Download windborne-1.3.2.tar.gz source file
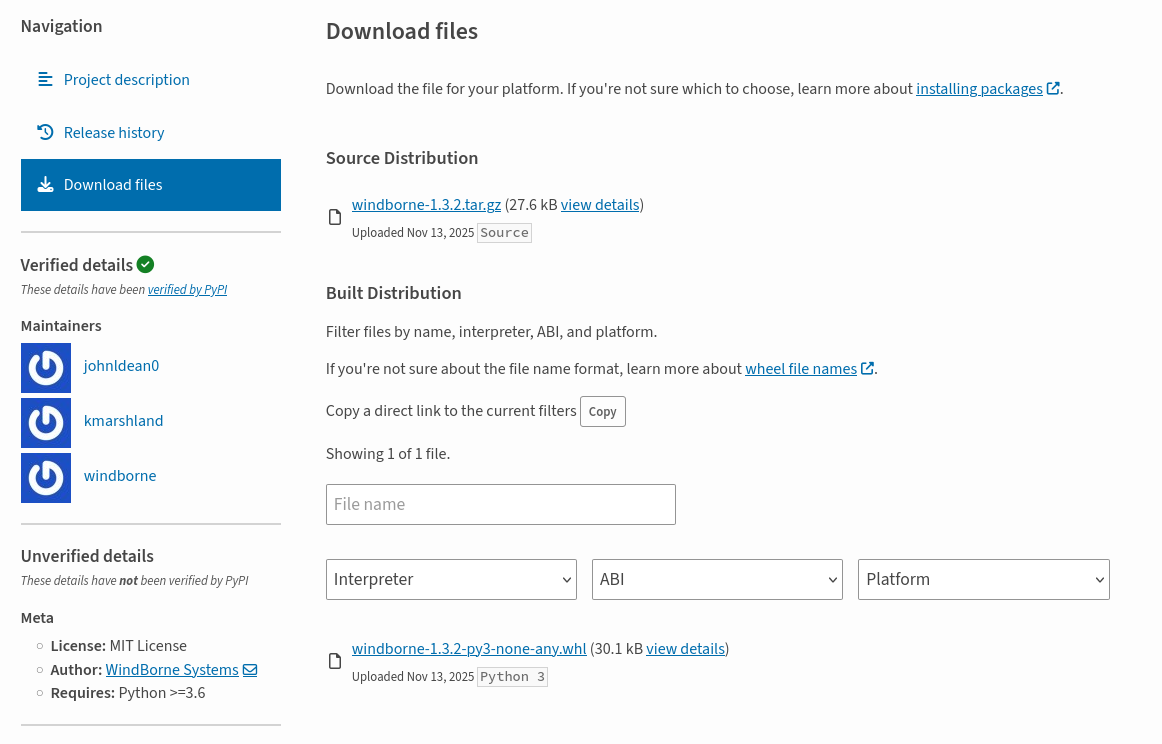The width and height of the screenshot is (1162, 744). tap(426, 205)
